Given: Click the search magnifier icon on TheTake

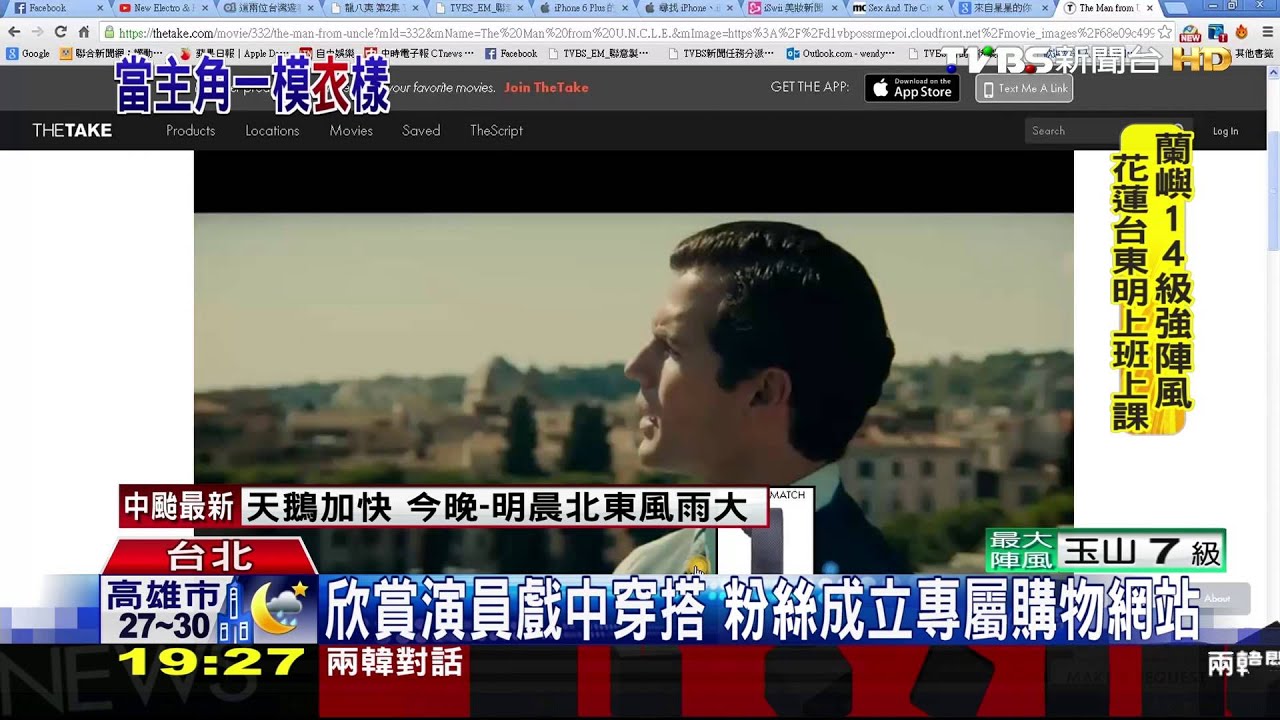Looking at the screenshot, I should (1178, 130).
